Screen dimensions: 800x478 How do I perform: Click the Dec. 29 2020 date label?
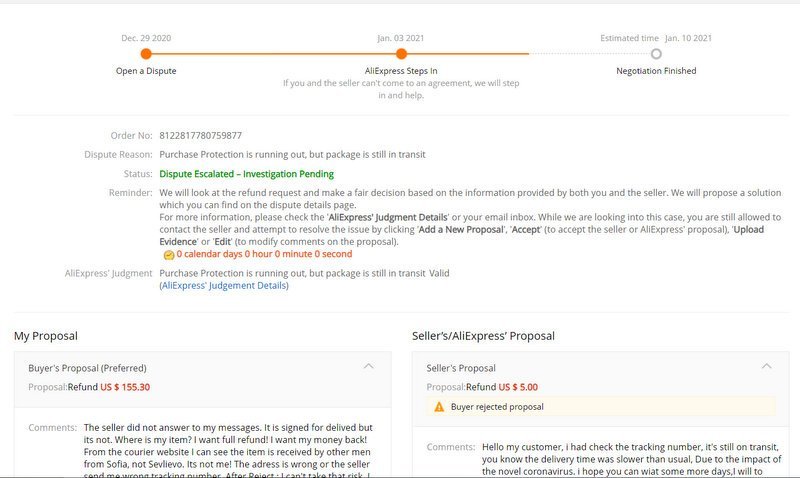point(146,38)
